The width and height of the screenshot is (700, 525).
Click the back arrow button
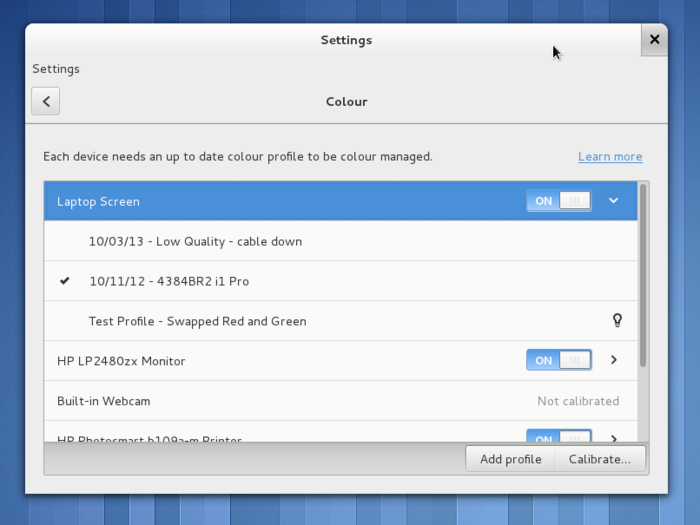click(x=46, y=101)
